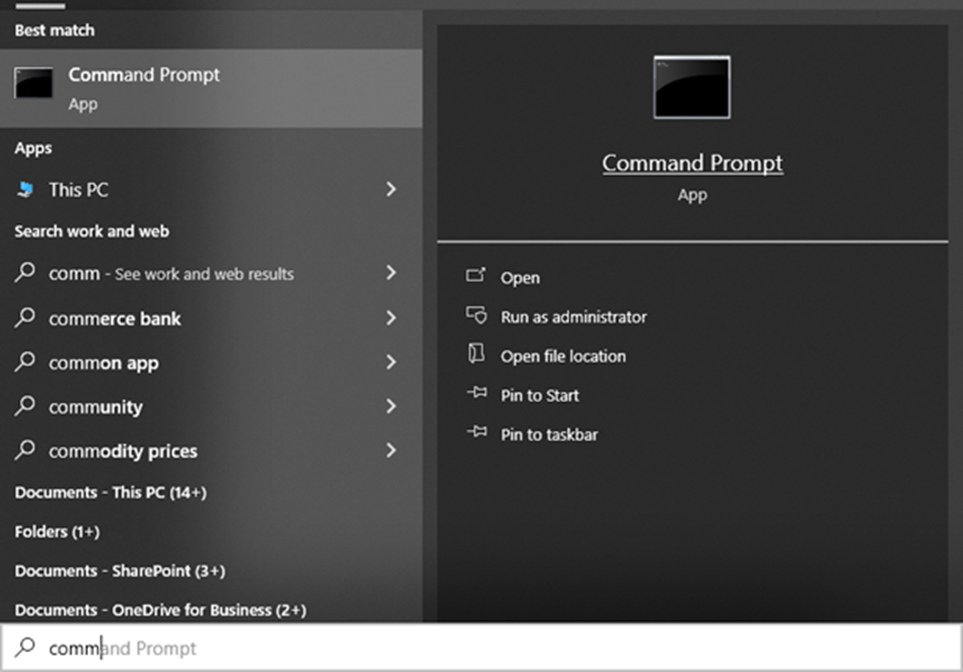Image resolution: width=963 pixels, height=672 pixels.
Task: Click the search box containing comm
Action: (482, 647)
